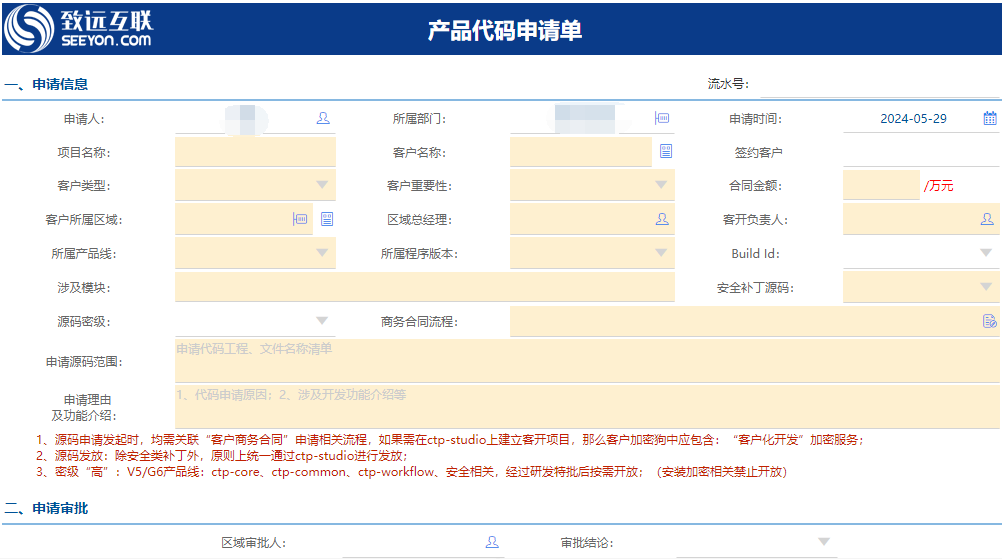
Task: Click the 项目名称 input field
Action: click(x=255, y=152)
